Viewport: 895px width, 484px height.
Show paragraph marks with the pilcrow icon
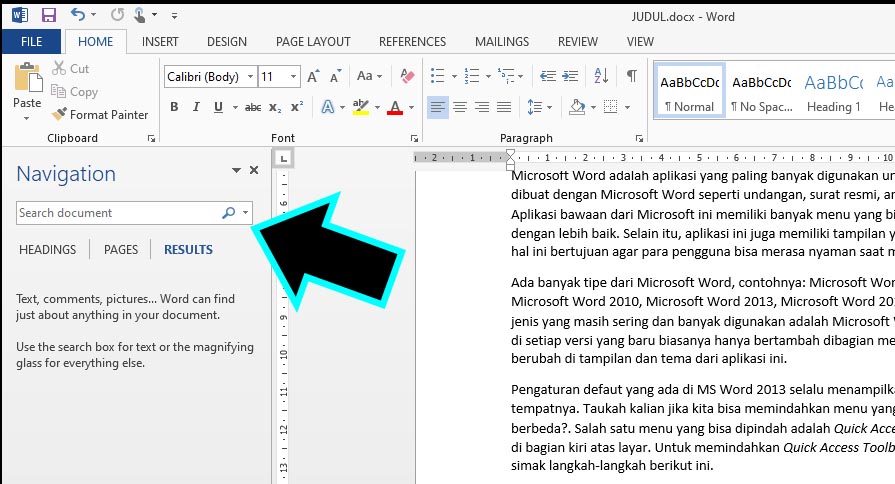[x=631, y=77]
